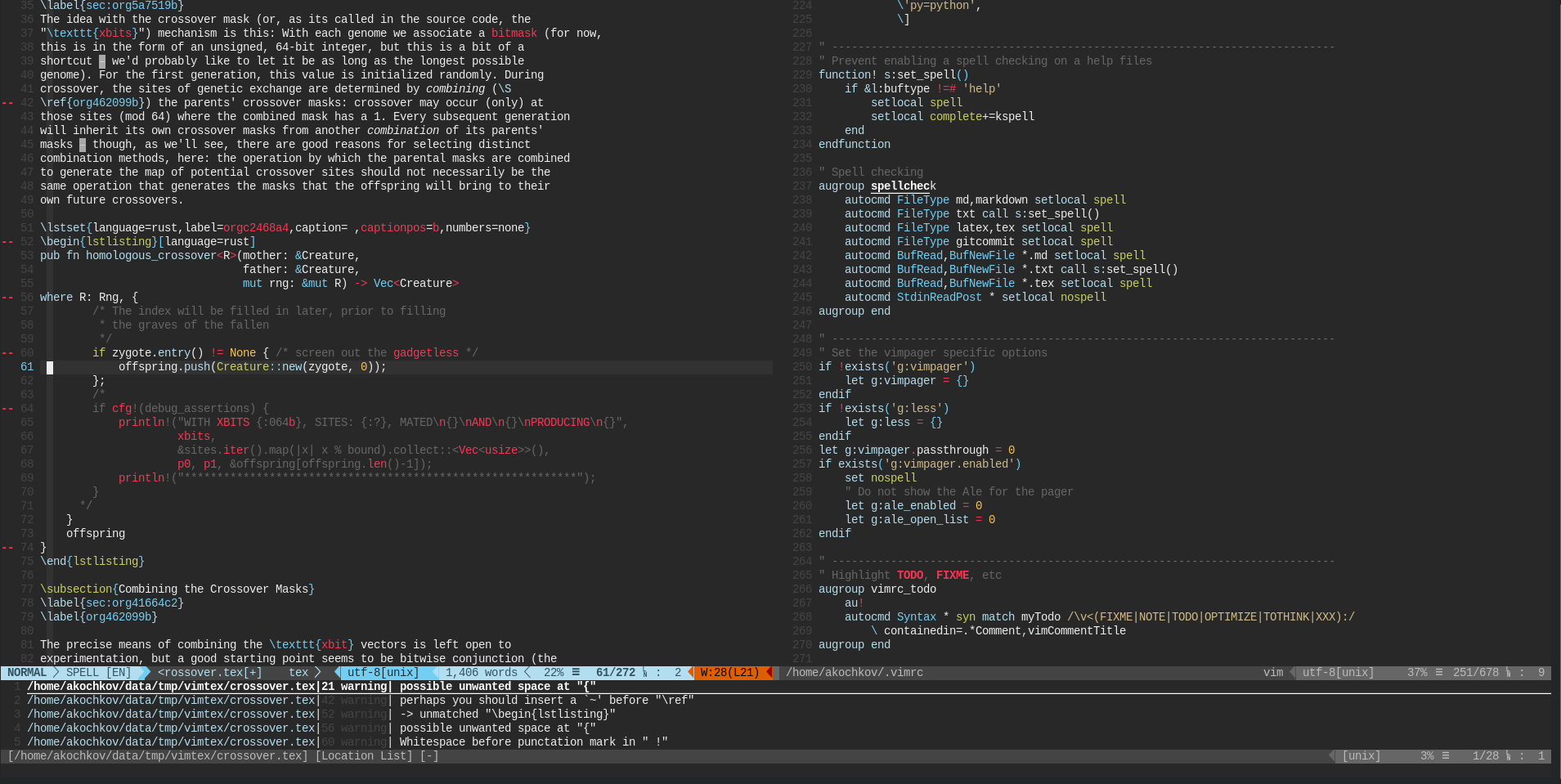Click the left arrow before utf-8[unix]
Viewport: 1561px width, 784px height.
337,672
